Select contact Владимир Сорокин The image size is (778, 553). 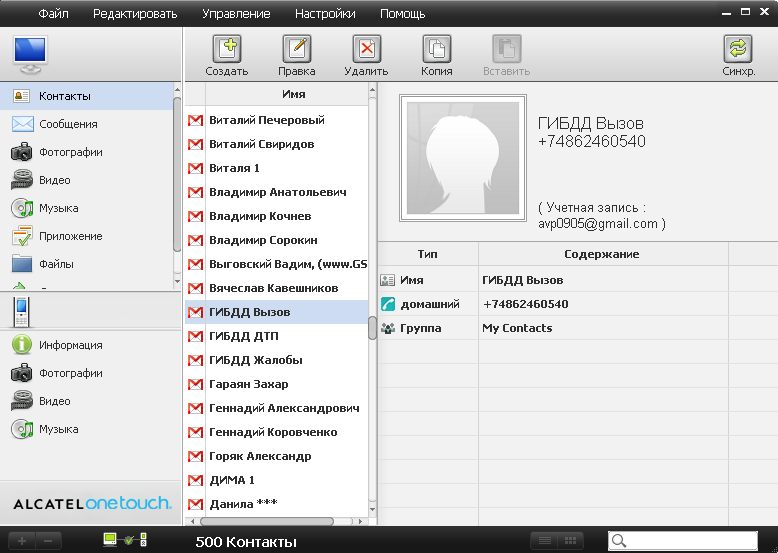[x=276, y=240]
